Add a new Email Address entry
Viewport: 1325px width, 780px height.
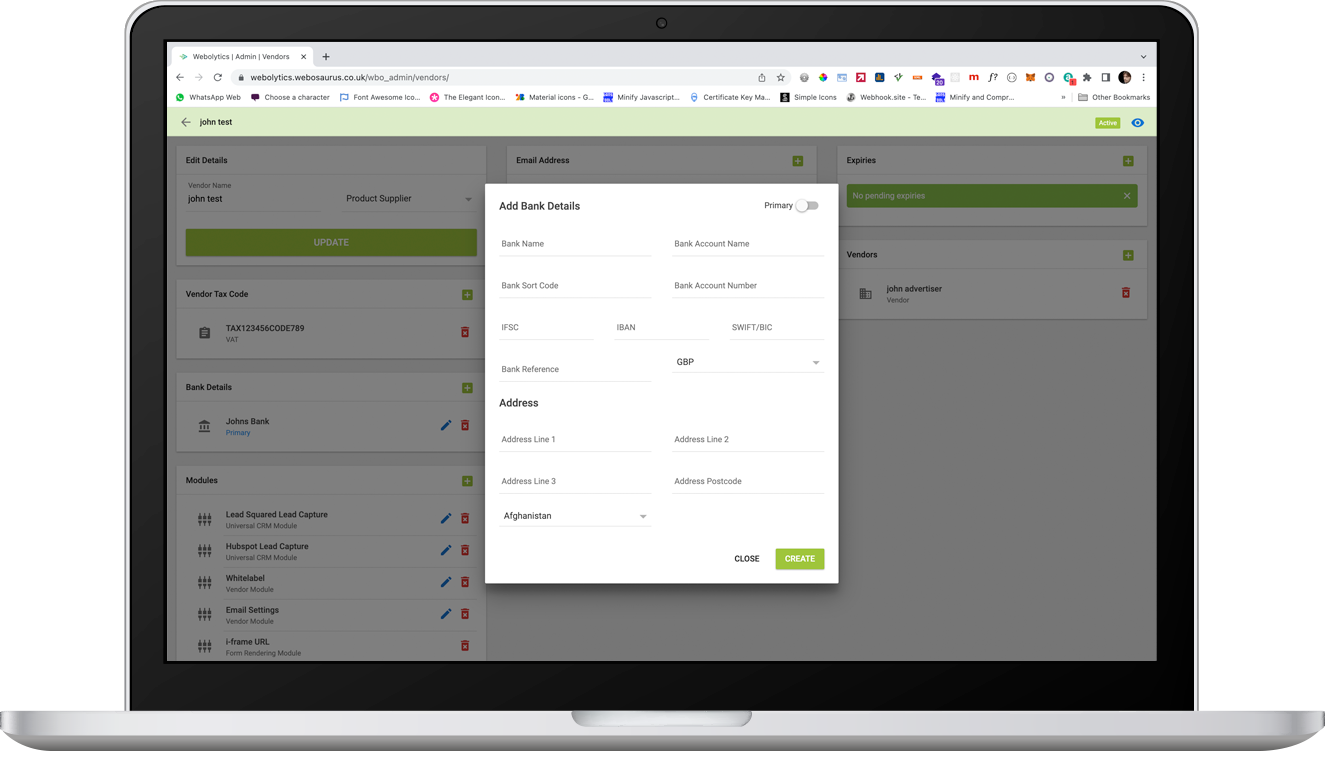(797, 160)
